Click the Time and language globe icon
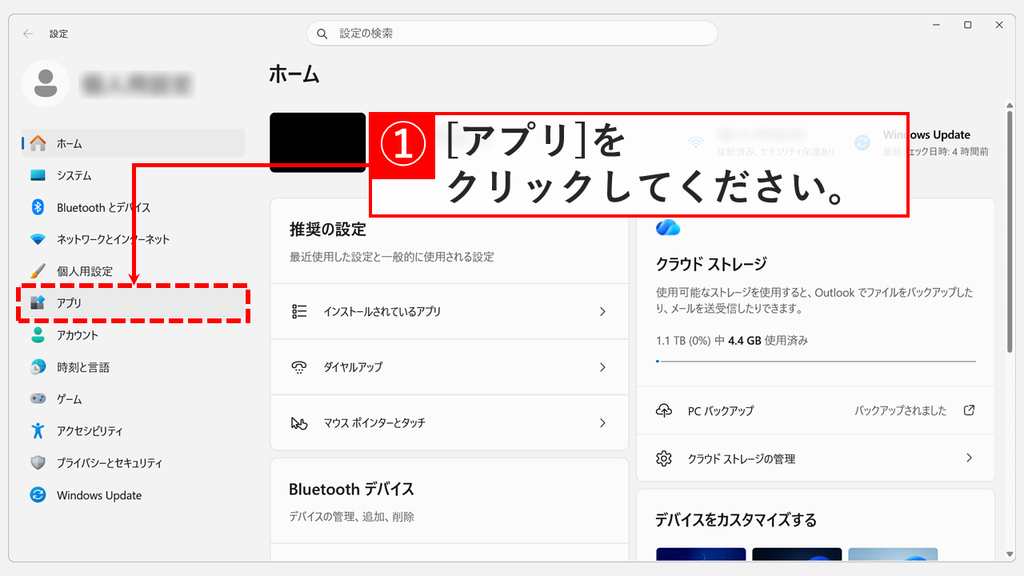Image resolution: width=1024 pixels, height=576 pixels. (38, 366)
